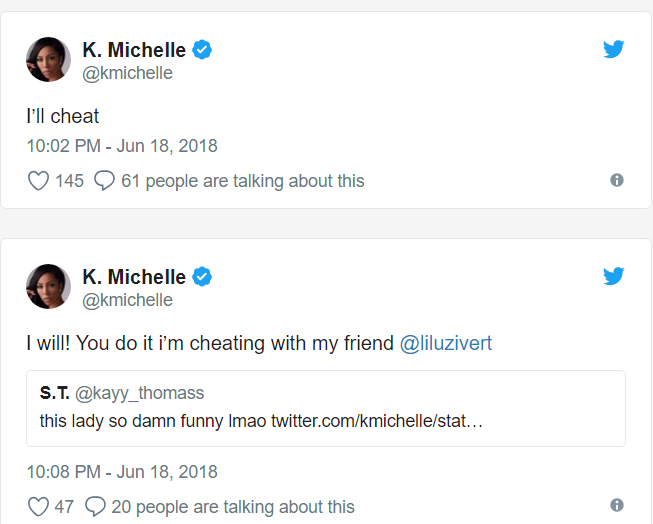
Task: Click verified badge in second tweet header
Action: pos(202,277)
